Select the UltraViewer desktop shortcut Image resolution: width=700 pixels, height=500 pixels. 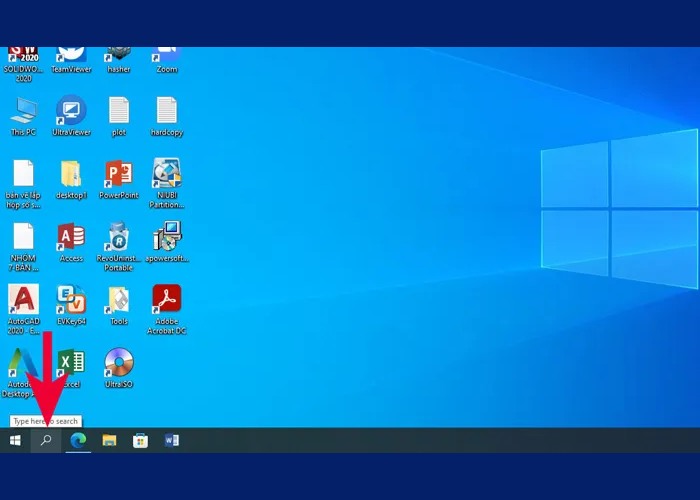coord(71,111)
